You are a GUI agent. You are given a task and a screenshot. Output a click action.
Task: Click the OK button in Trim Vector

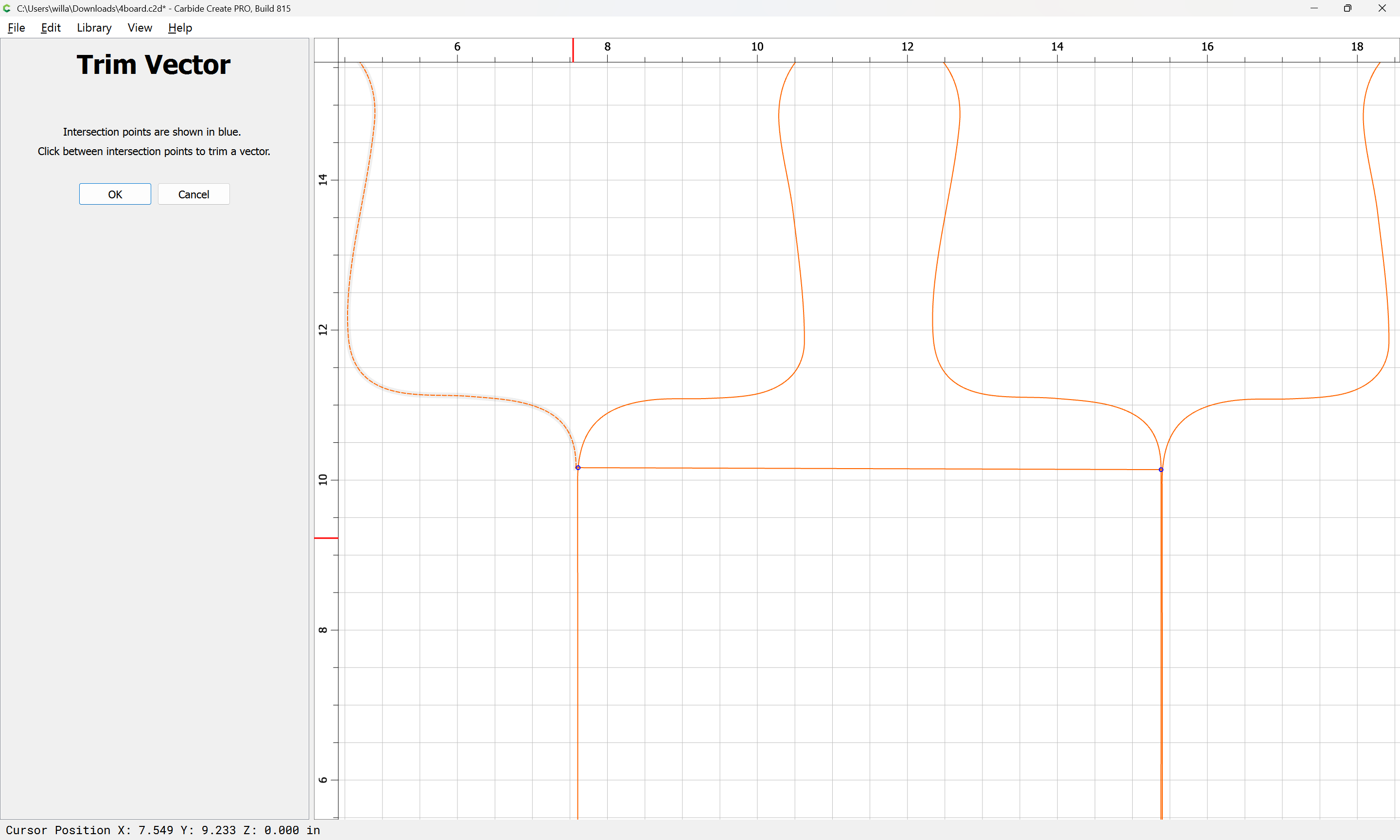click(115, 194)
